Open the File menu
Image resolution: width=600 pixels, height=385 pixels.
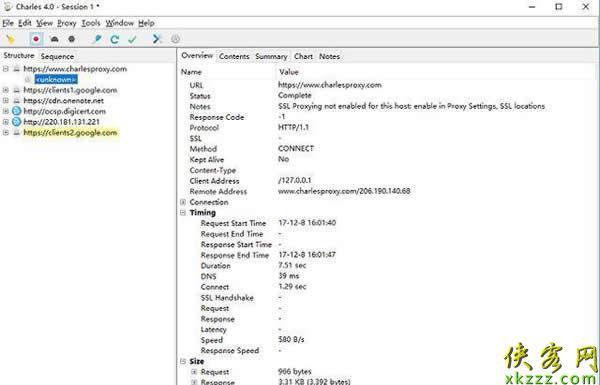coord(8,23)
